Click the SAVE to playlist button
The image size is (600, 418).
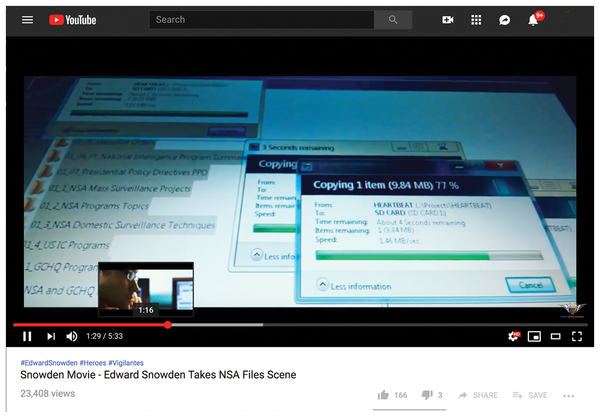tap(530, 395)
